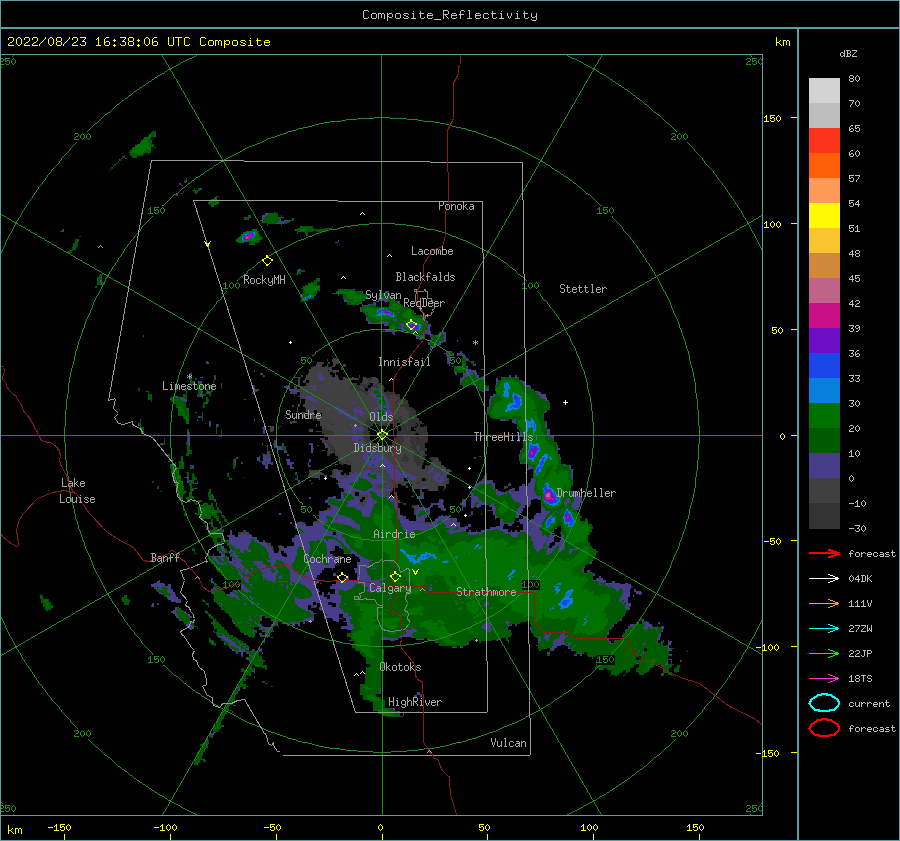Viewport: 900px width, 841px height.
Task: Click the ThreeHills map label
Action: (503, 437)
